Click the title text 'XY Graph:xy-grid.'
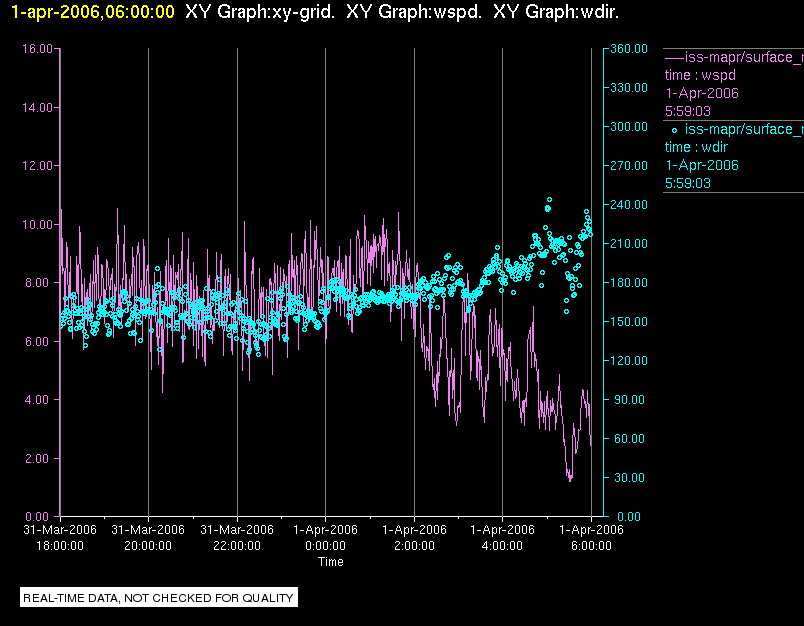The width and height of the screenshot is (804, 626). click(x=260, y=12)
